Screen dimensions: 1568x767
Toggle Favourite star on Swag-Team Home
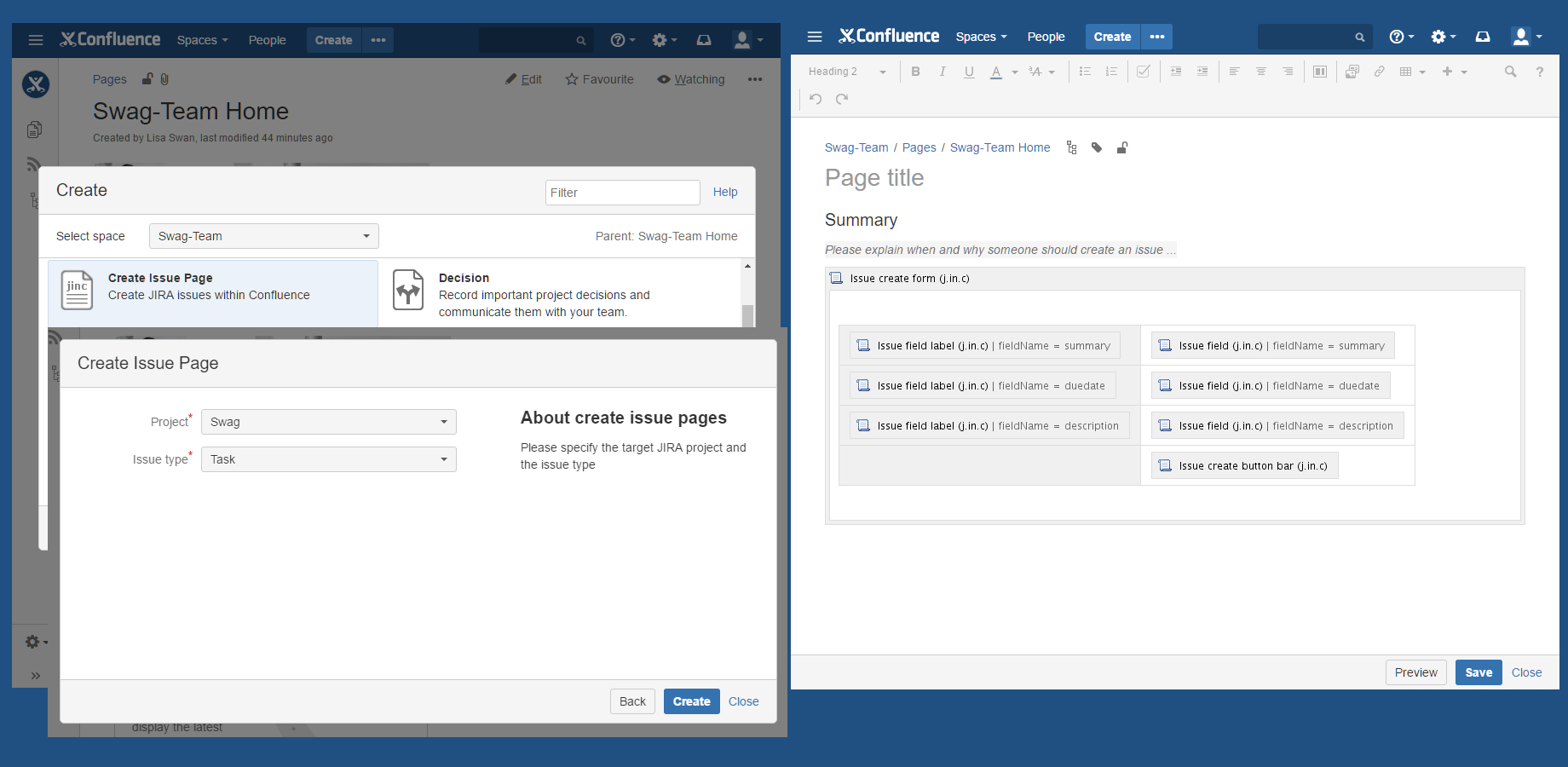(599, 79)
